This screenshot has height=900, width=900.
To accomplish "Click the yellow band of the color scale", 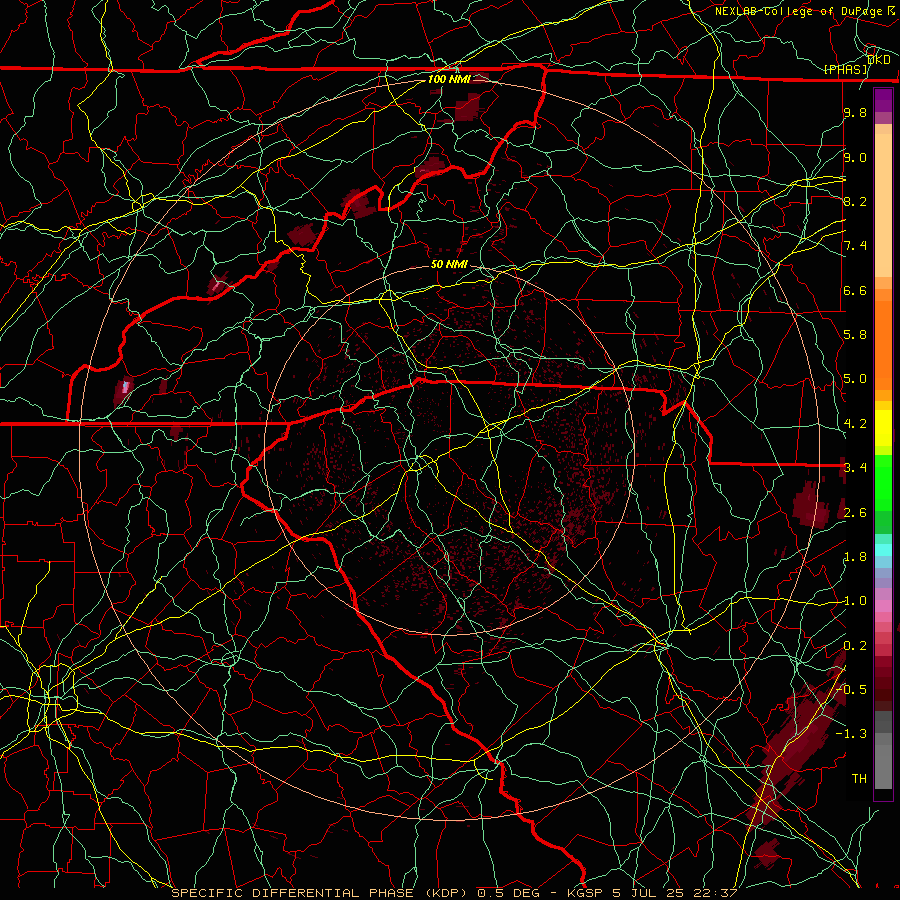I will (883, 428).
